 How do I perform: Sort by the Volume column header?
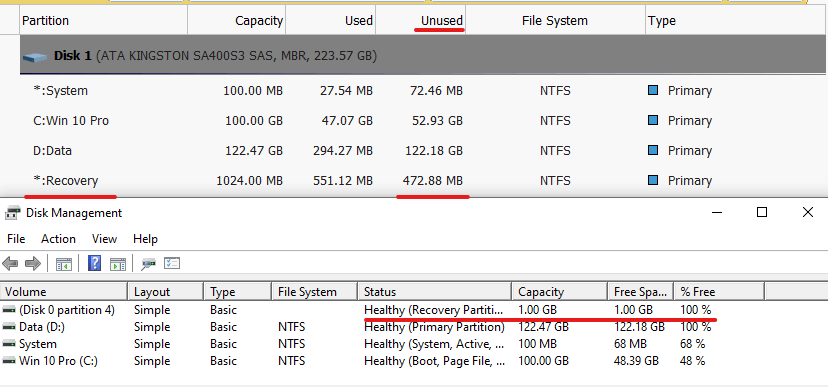tap(64, 291)
